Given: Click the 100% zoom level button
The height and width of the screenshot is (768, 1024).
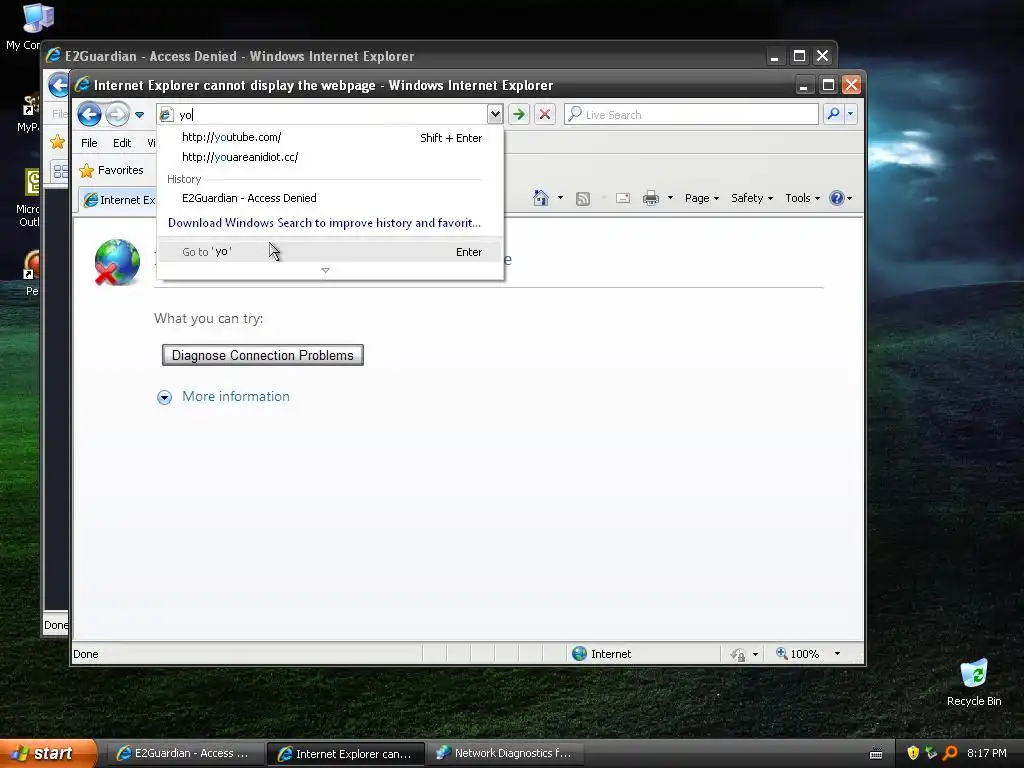Looking at the screenshot, I should (797, 654).
